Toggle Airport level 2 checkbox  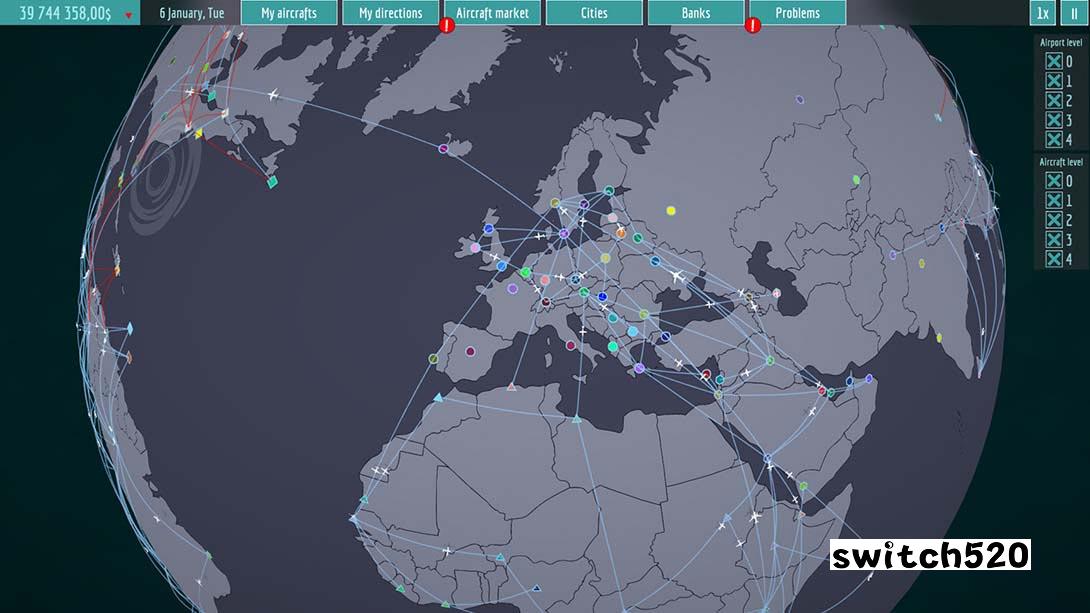pos(1054,100)
